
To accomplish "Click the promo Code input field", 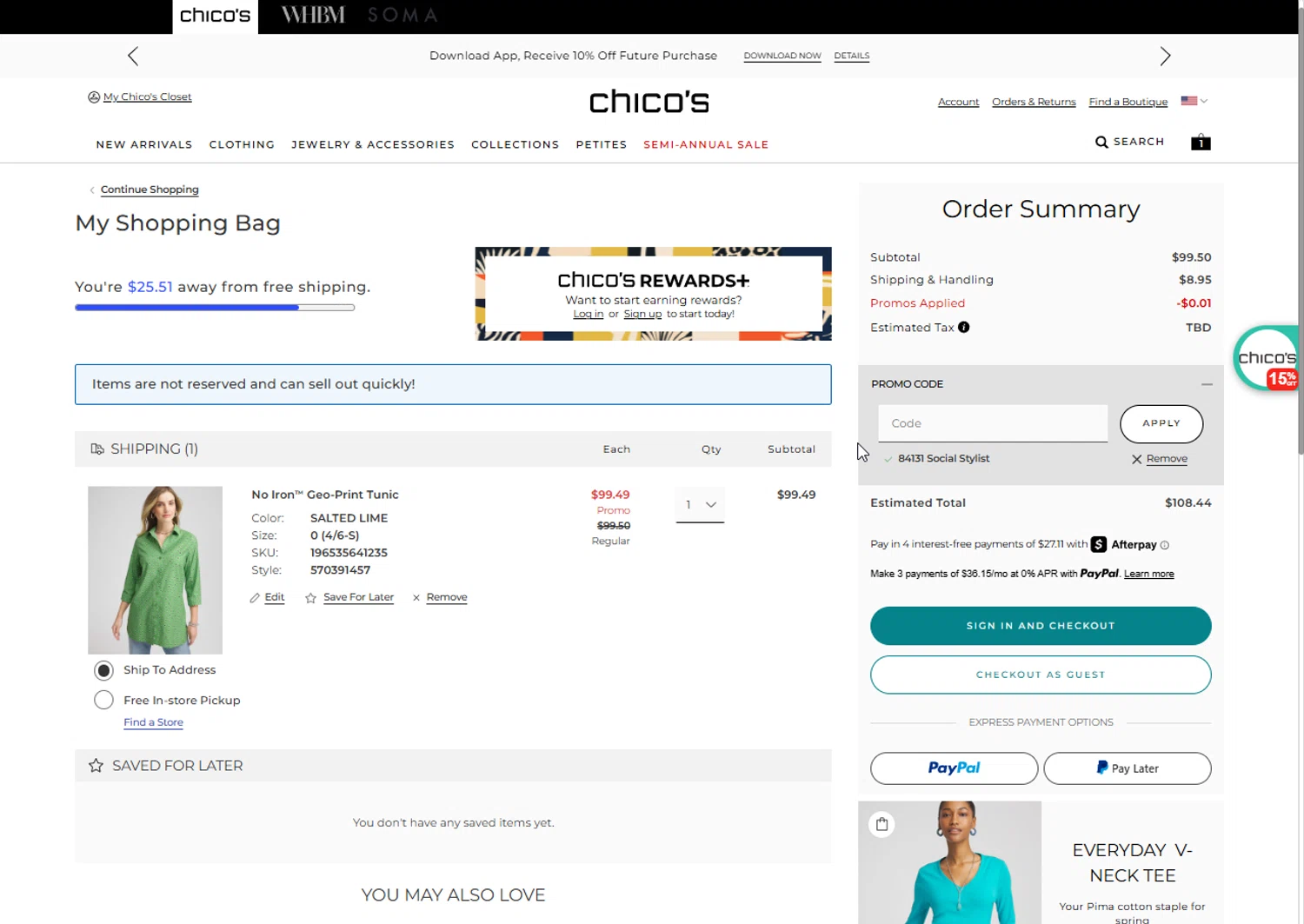I will (x=993, y=423).
